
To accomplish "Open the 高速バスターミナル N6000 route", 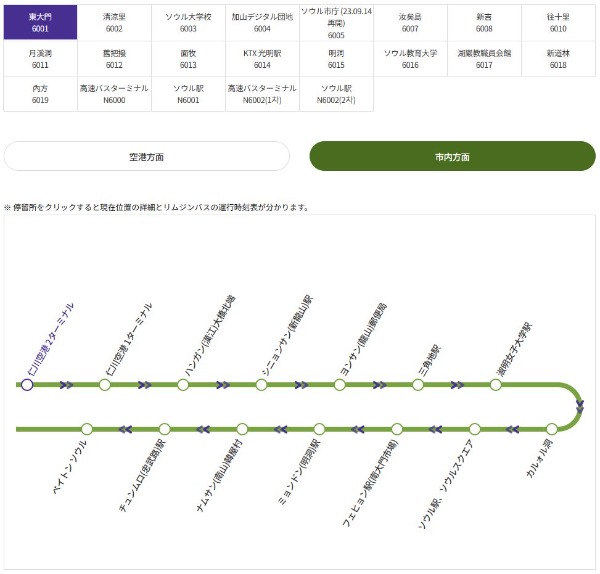I will (x=114, y=94).
